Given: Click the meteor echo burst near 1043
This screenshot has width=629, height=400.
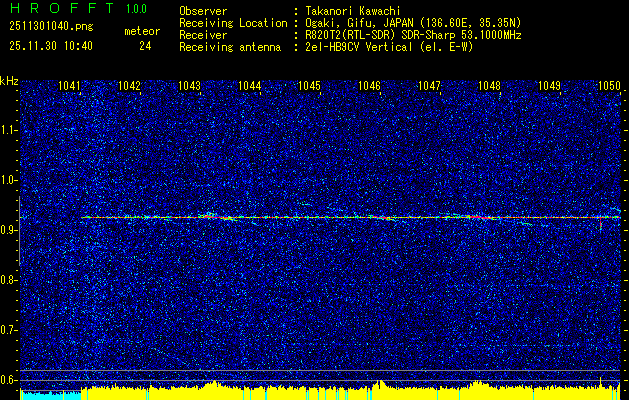Looking at the screenshot, I should click(219, 217).
